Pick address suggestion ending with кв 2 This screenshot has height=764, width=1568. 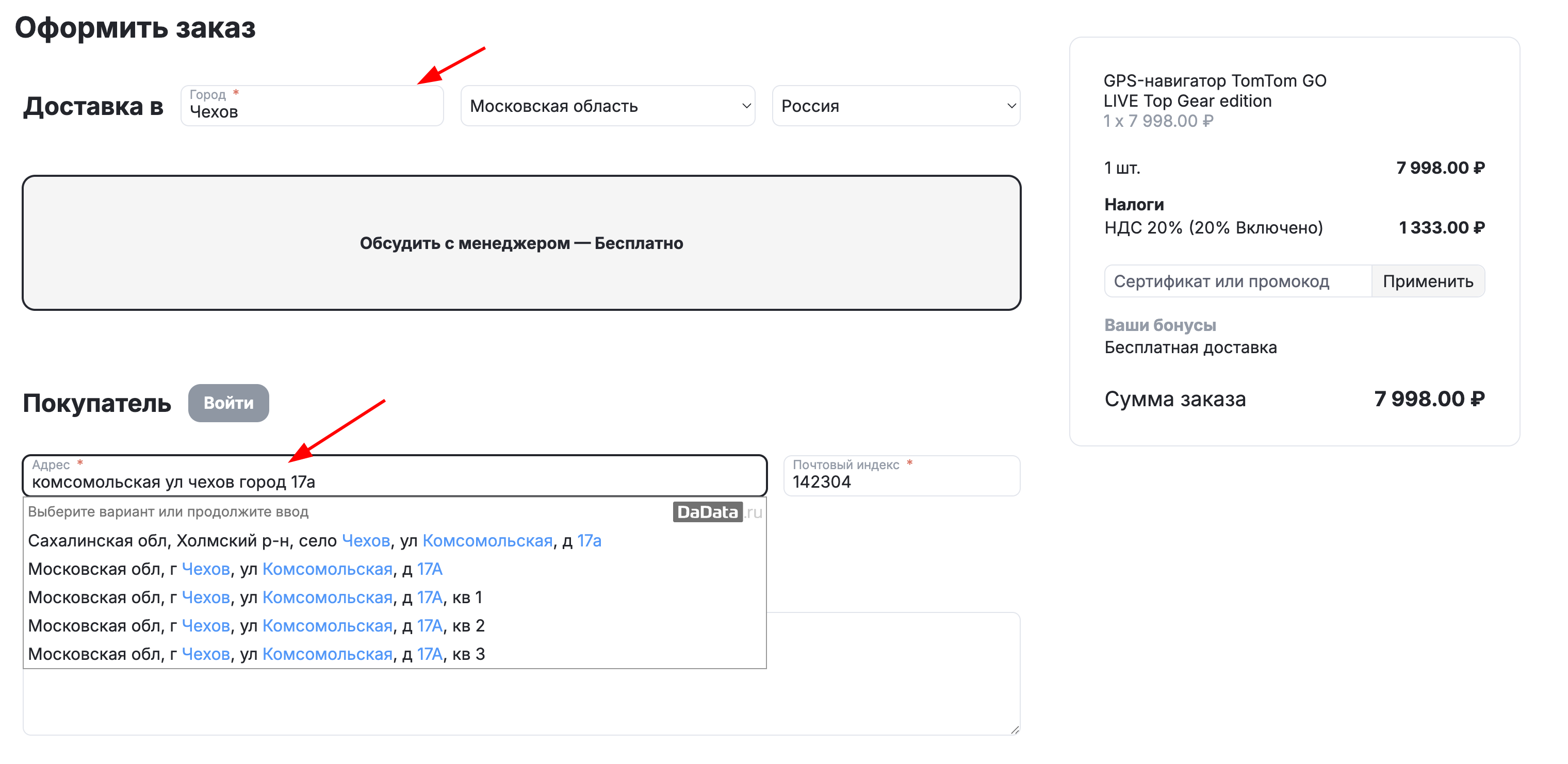point(256,625)
